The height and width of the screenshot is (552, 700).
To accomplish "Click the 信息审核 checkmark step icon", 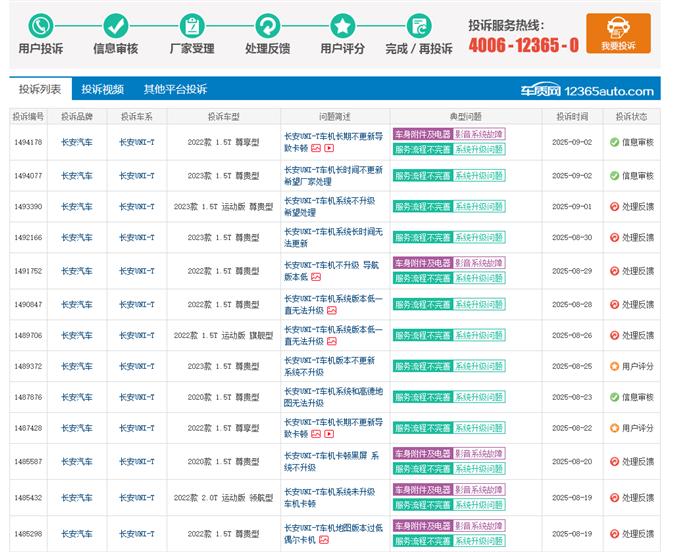I will pyautogui.click(x=116, y=26).
